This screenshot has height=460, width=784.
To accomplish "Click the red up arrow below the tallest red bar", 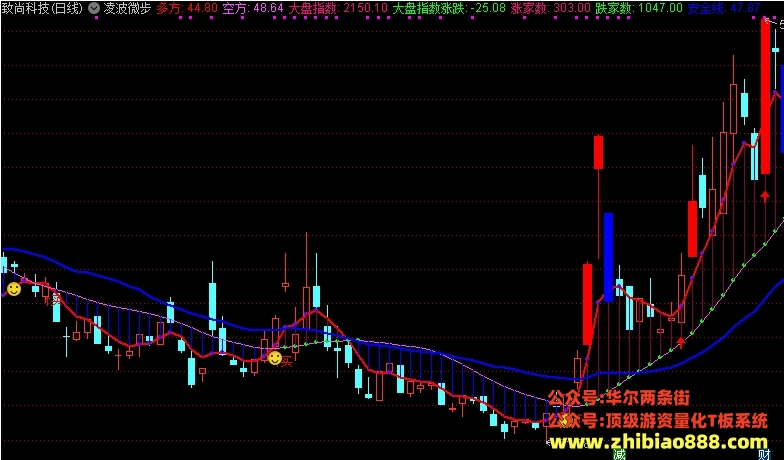I will tap(764, 196).
